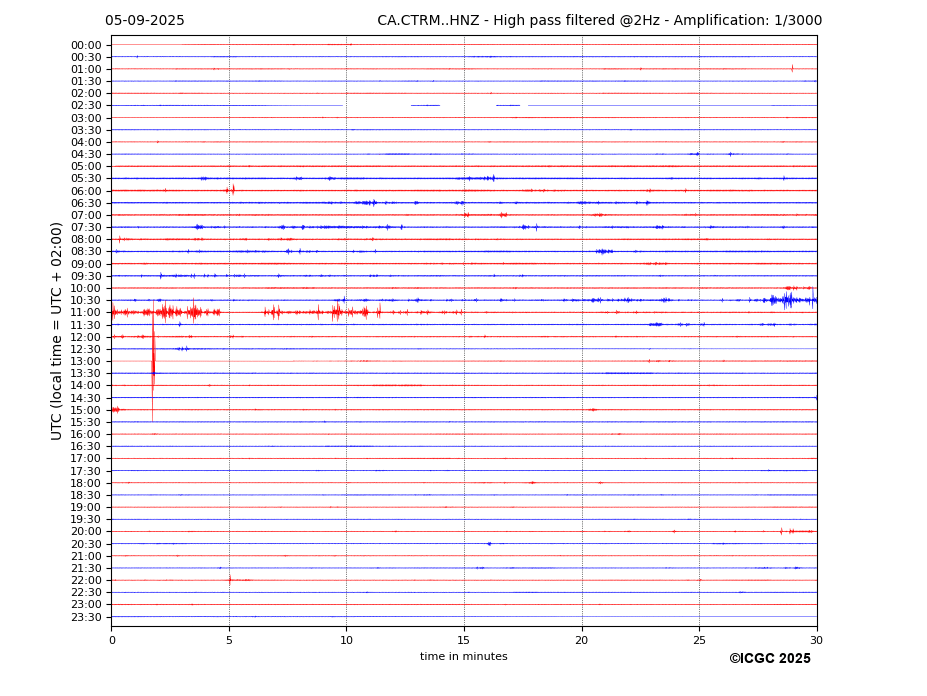Click the 'time in minutes' axis label
The image size is (927, 696).
464,656
